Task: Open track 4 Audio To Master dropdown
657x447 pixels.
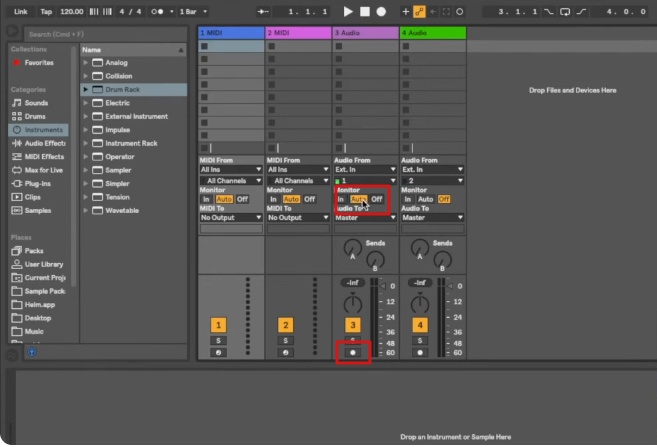Action: [x=432, y=218]
